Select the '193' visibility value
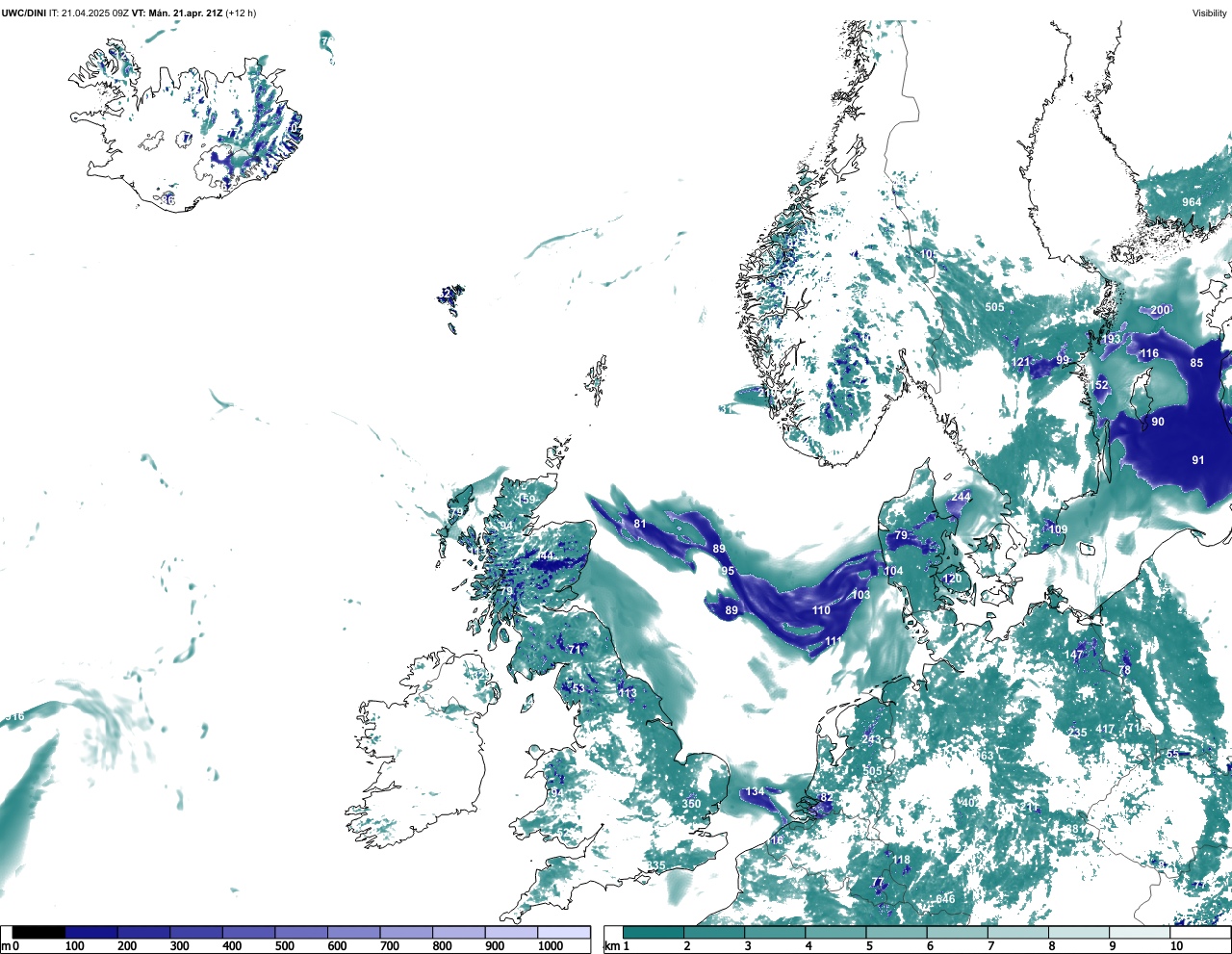The height and width of the screenshot is (954, 1232). (1112, 339)
